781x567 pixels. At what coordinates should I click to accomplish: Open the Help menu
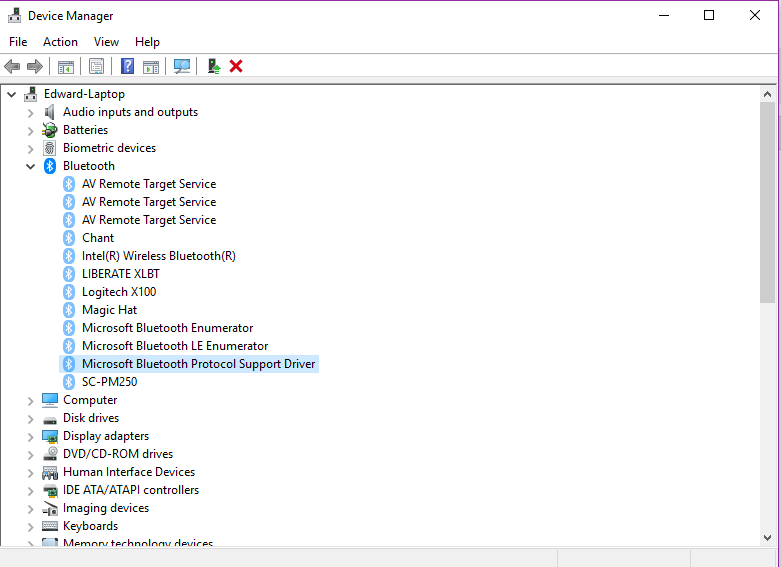pos(147,42)
